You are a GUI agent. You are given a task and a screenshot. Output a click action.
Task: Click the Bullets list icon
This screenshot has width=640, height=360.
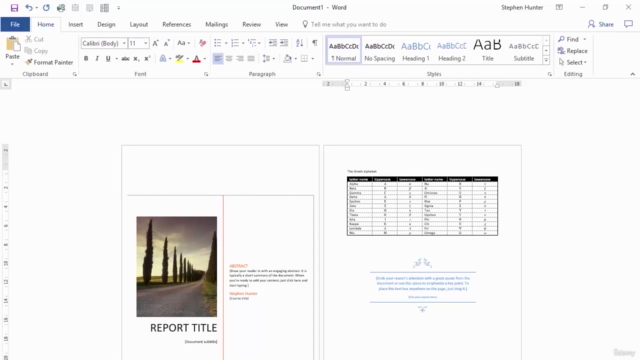point(218,43)
